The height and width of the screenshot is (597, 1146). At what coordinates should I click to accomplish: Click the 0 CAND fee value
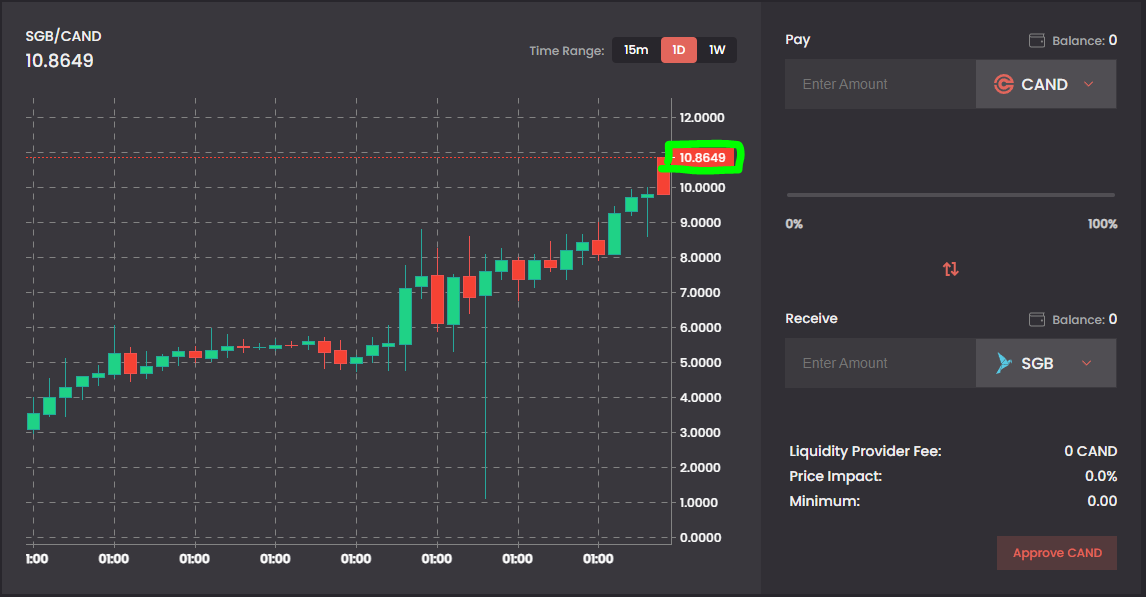1090,452
